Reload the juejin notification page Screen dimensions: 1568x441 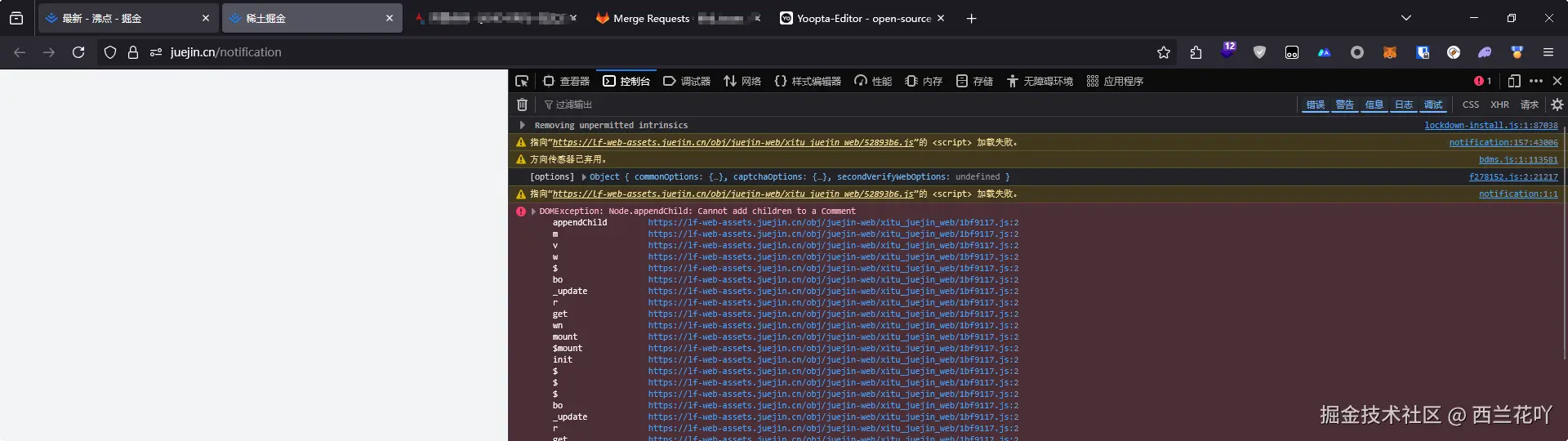point(78,52)
